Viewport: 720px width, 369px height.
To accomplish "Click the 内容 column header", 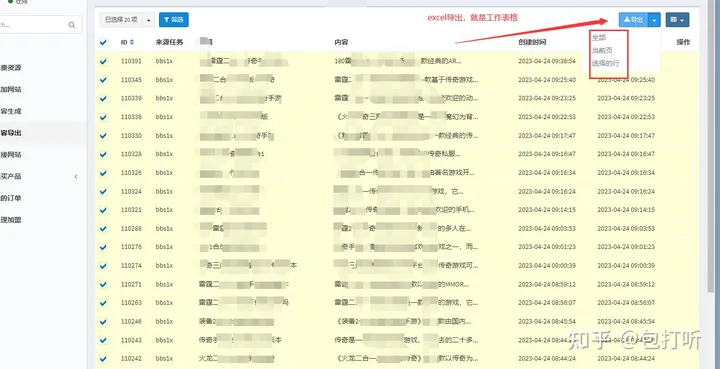I will pos(341,42).
